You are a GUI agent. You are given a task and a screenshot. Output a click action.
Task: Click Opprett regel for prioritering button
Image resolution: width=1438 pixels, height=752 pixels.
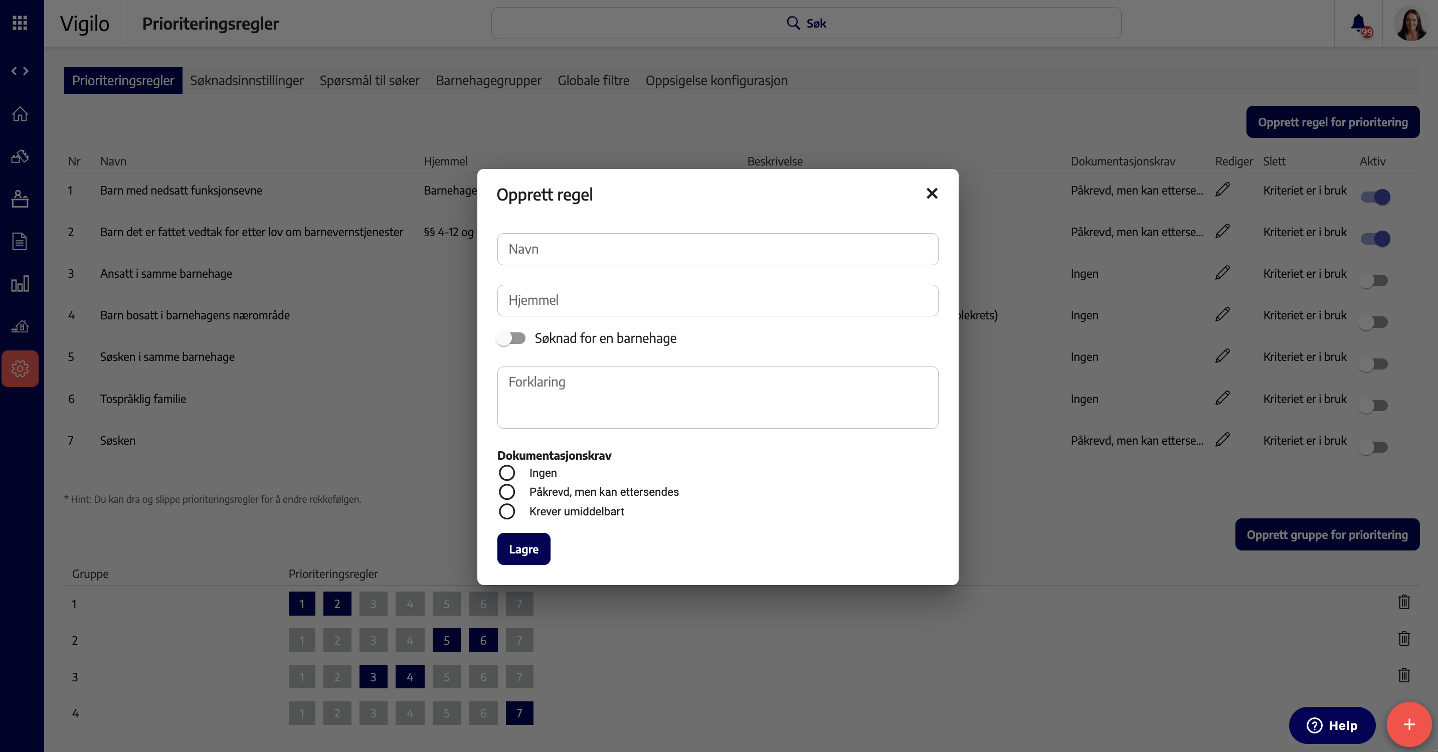coord(1333,122)
